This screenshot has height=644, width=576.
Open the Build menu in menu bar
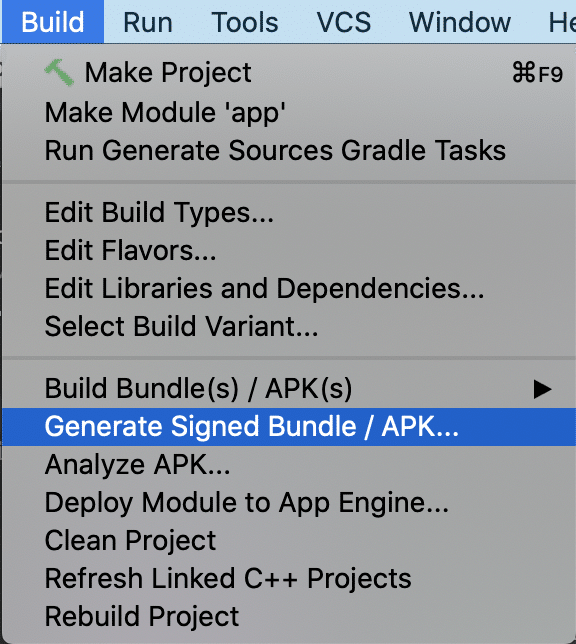pyautogui.click(x=53, y=22)
